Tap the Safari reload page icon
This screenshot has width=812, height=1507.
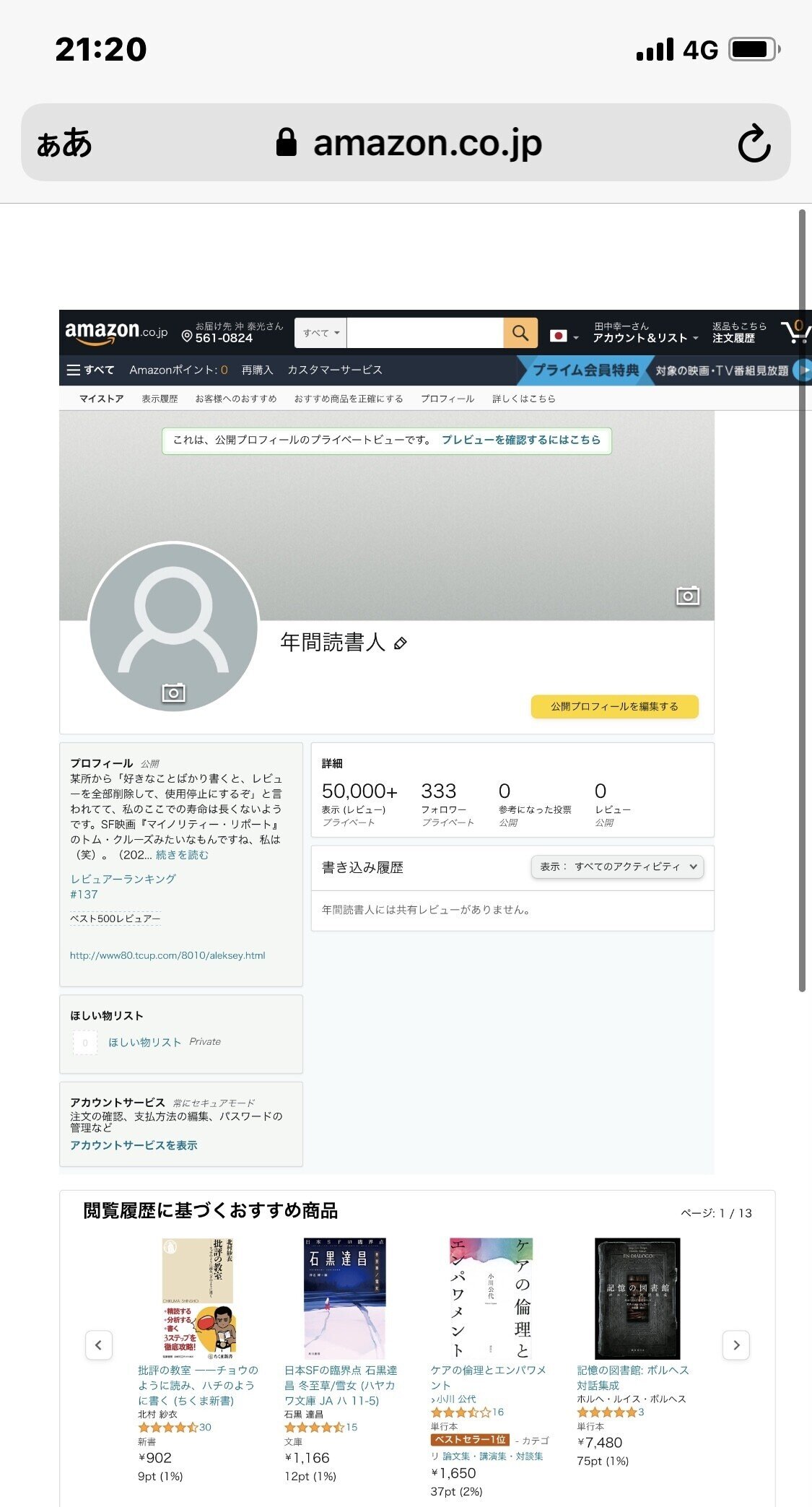[x=754, y=143]
